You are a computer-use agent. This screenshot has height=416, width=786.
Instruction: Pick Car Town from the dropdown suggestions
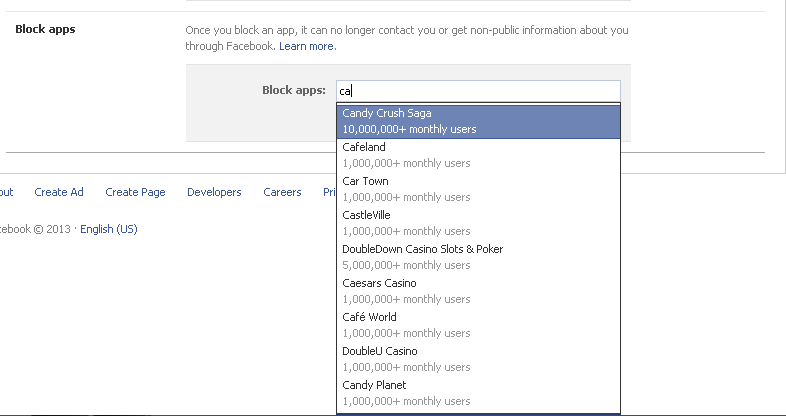point(478,189)
